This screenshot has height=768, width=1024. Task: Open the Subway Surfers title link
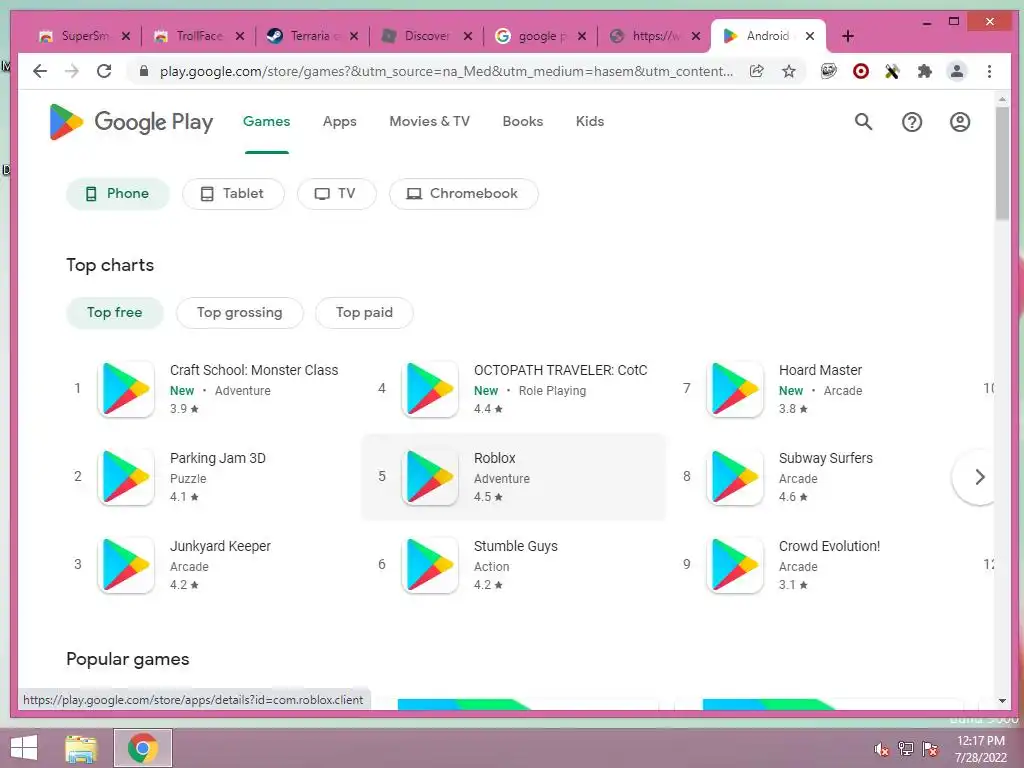point(825,458)
